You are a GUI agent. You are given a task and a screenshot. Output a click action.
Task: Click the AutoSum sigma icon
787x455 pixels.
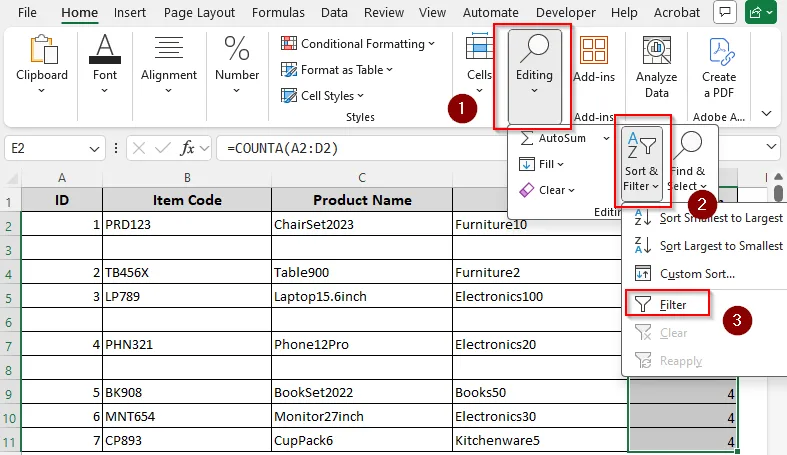pyautogui.click(x=526, y=138)
